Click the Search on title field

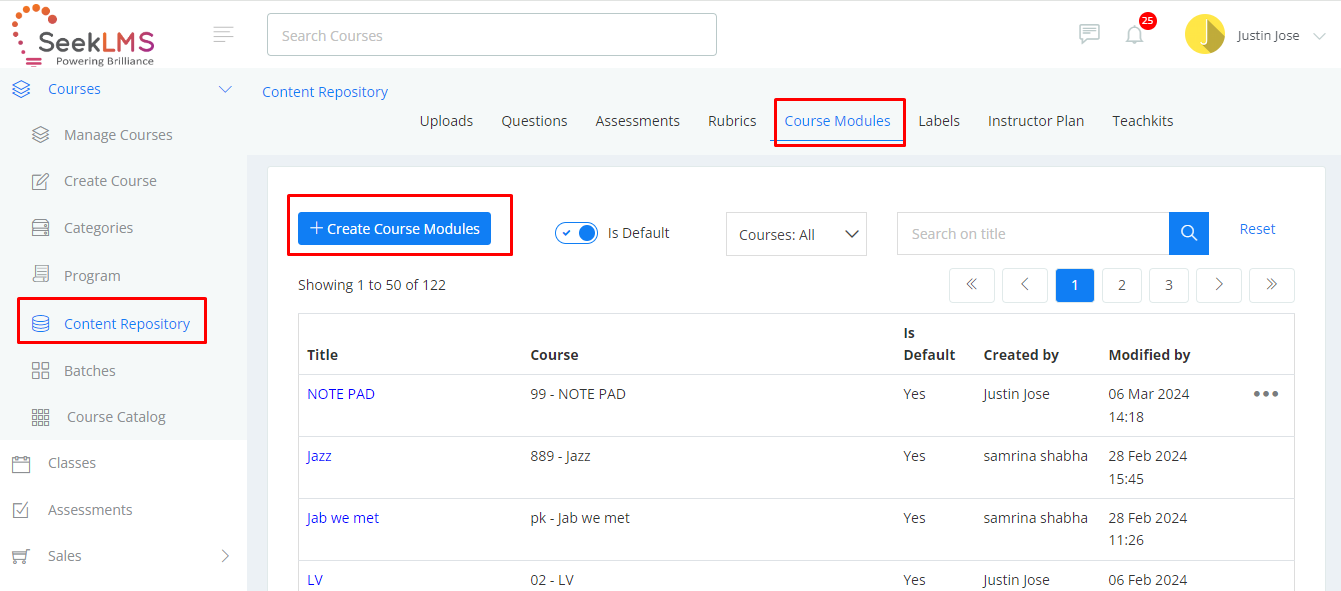click(x=1033, y=233)
